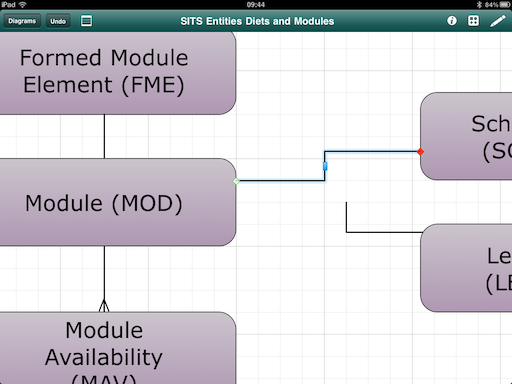Tap the title SITS Entities Diets and Modules
The image size is (512, 384).
coord(257,21)
